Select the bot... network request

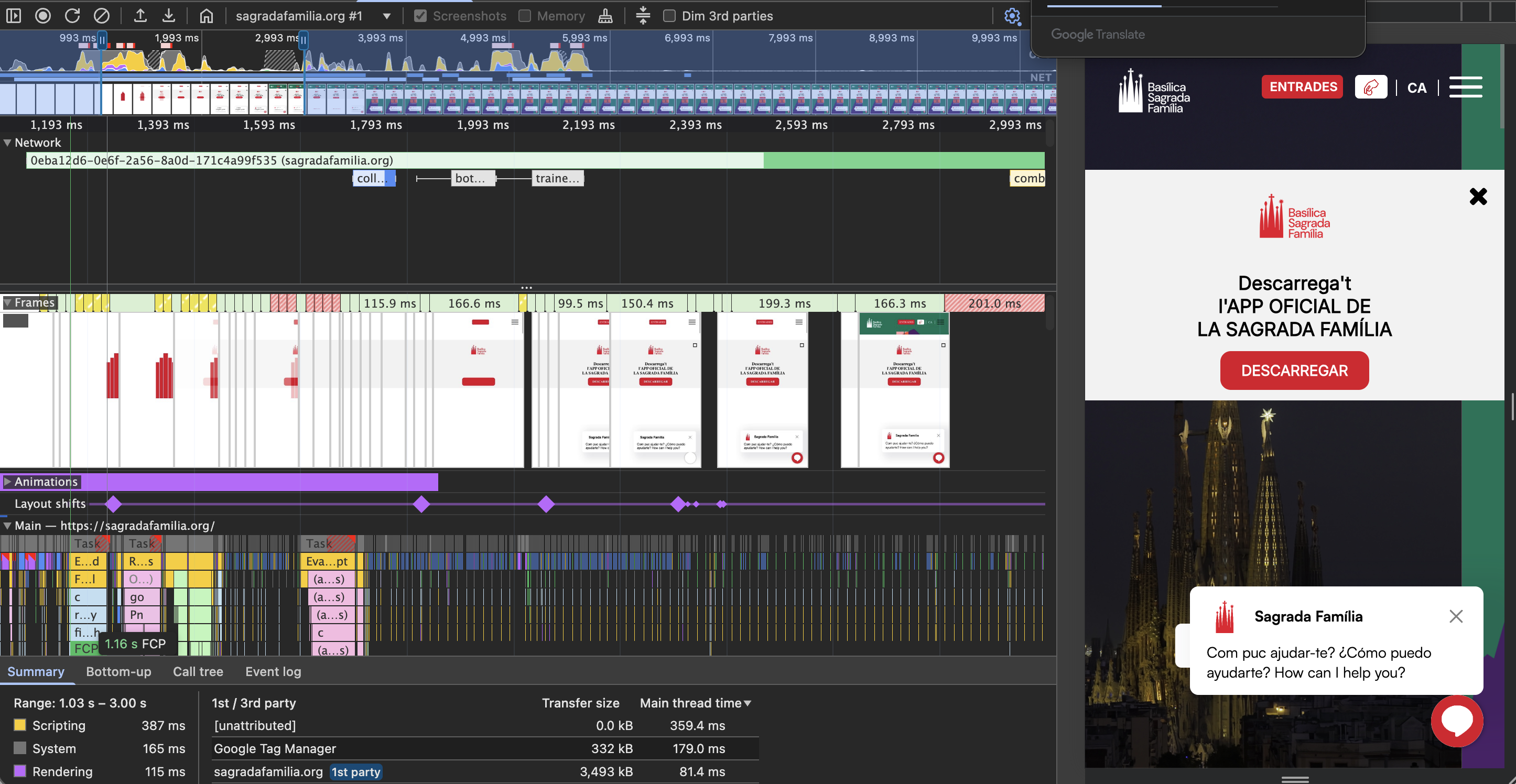point(473,178)
